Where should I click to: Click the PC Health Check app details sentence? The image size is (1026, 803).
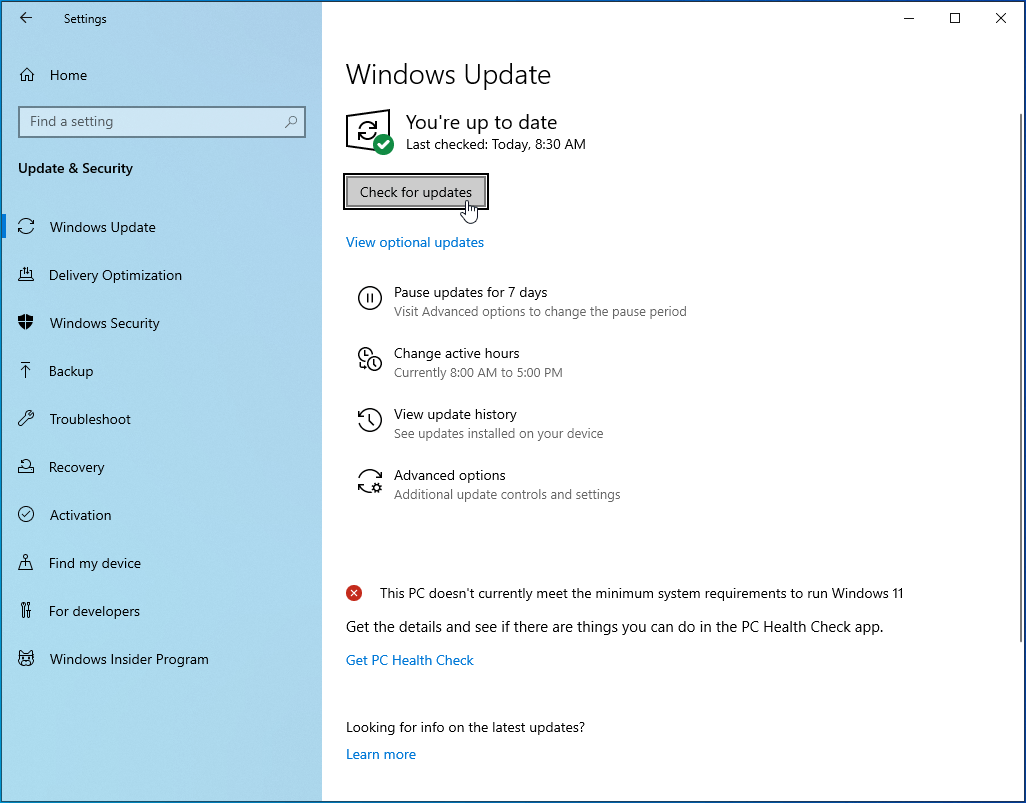(x=614, y=626)
